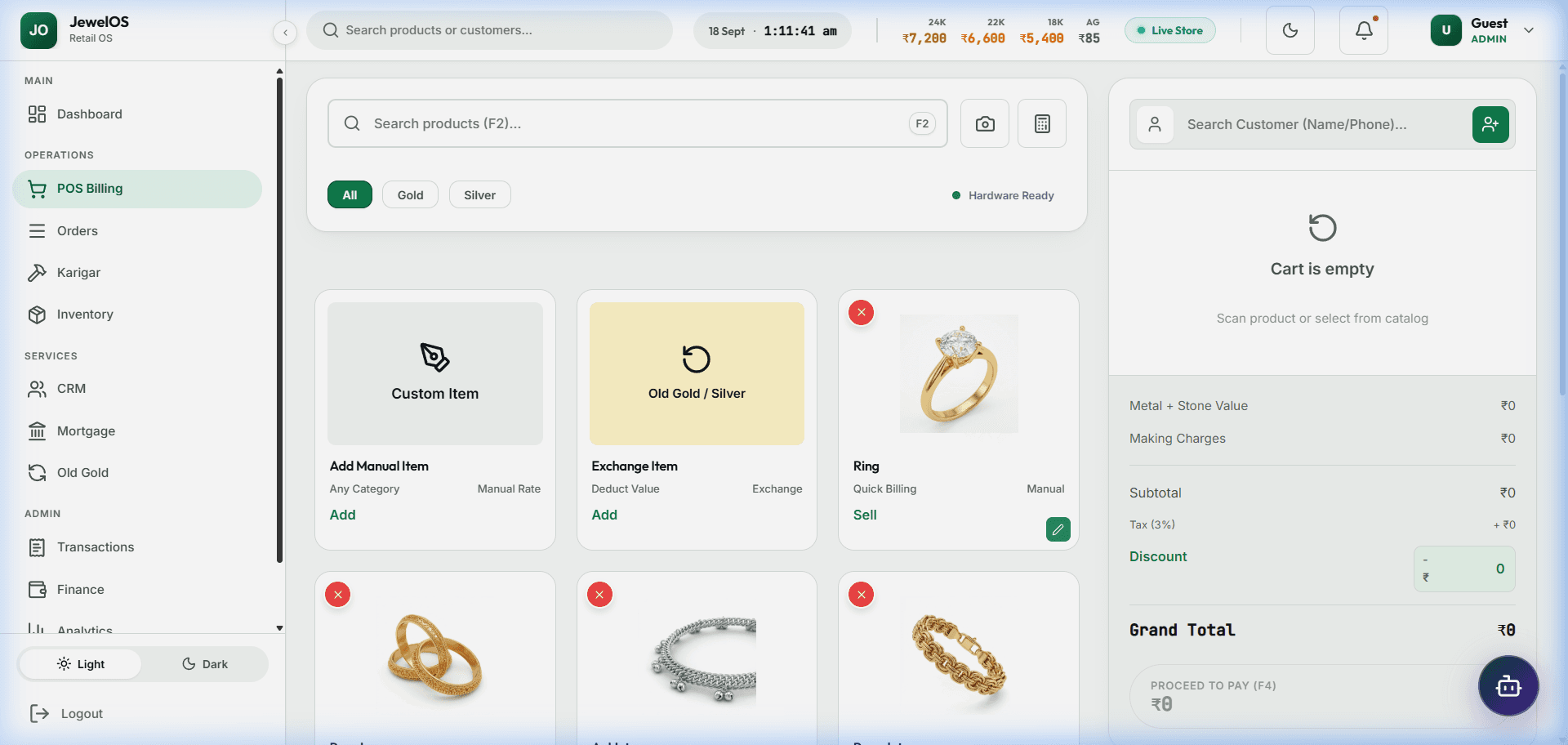This screenshot has height=745, width=1568.
Task: Open Transactions under Admin
Action: [137, 547]
